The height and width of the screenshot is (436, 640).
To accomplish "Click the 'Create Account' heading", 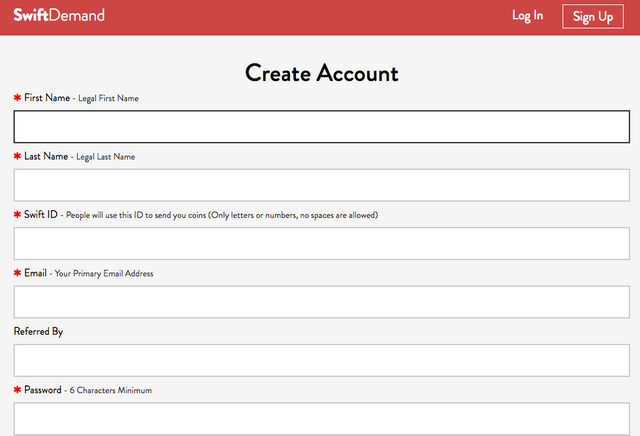I will [x=322, y=73].
